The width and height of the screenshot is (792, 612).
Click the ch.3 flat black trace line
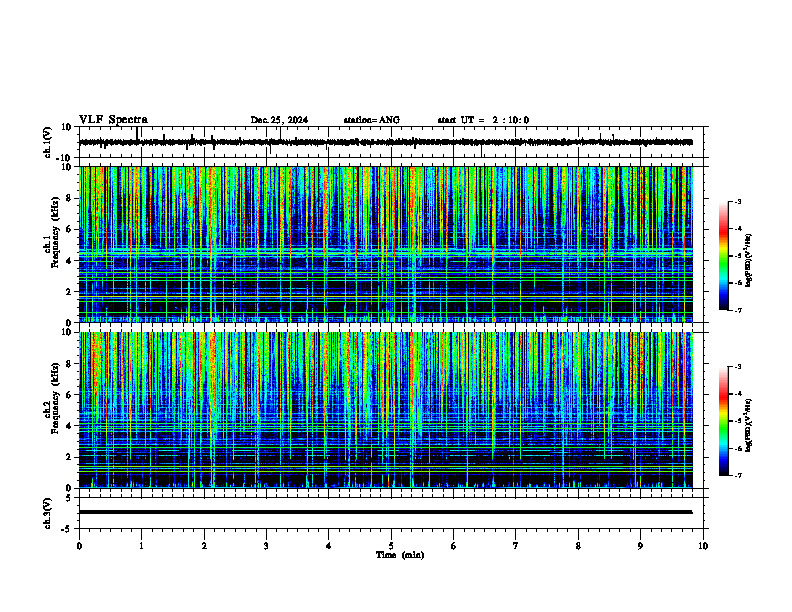(x=385, y=512)
